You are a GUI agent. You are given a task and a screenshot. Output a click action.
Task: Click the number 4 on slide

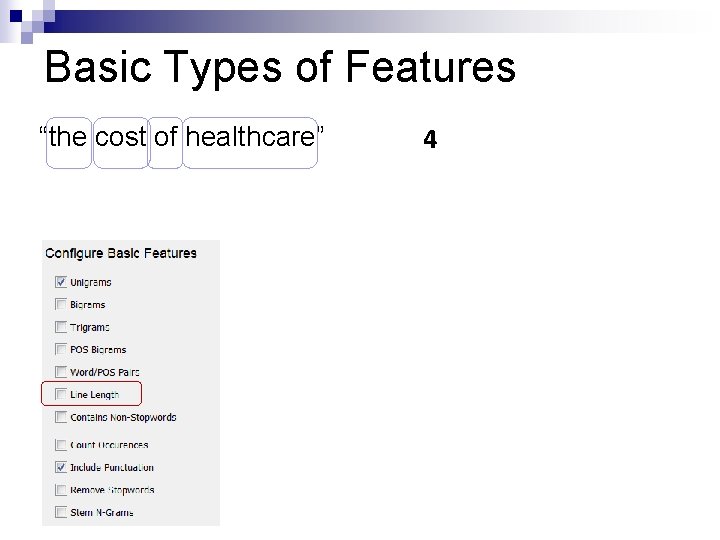(430, 139)
